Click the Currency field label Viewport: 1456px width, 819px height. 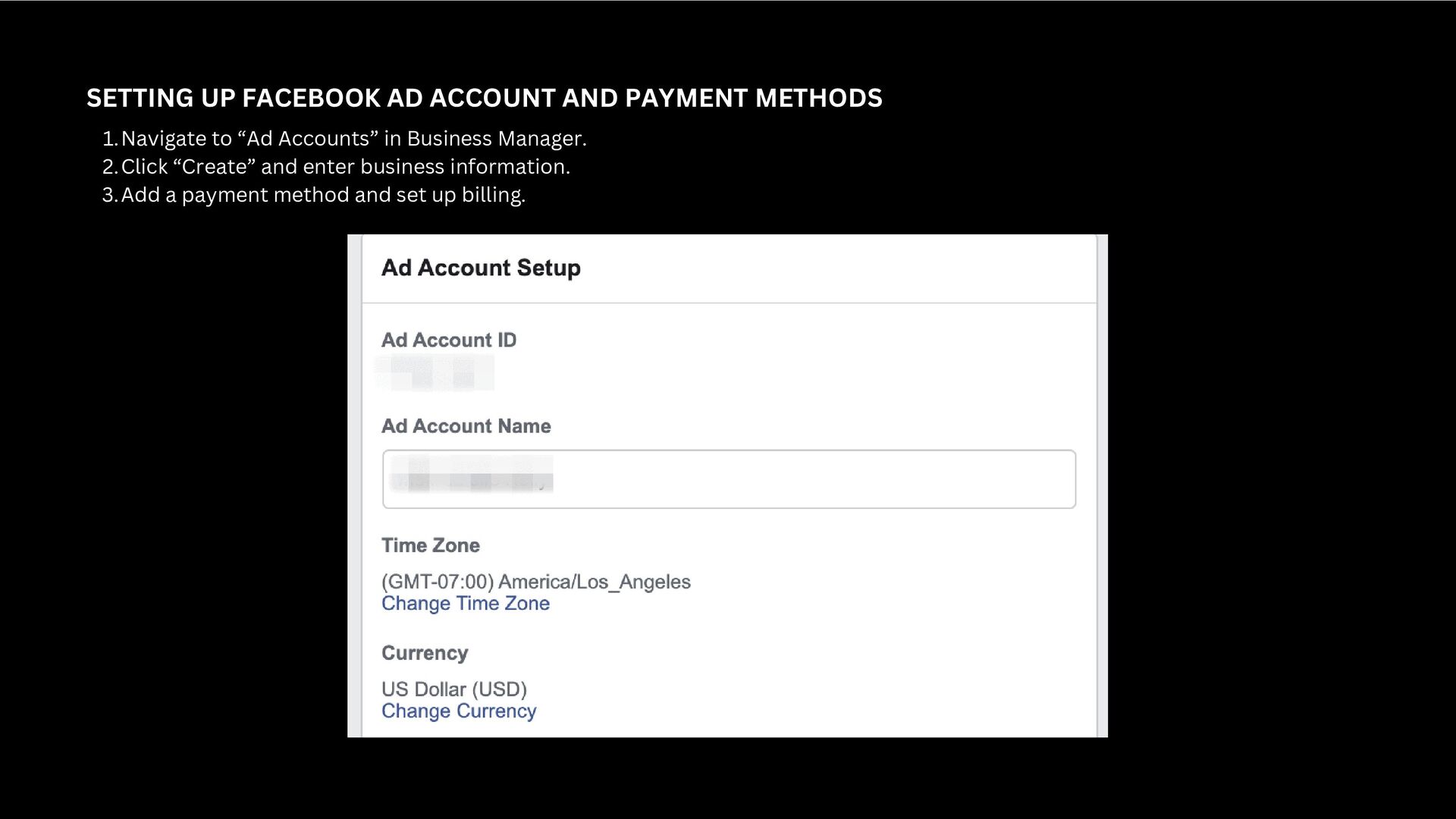tap(425, 653)
